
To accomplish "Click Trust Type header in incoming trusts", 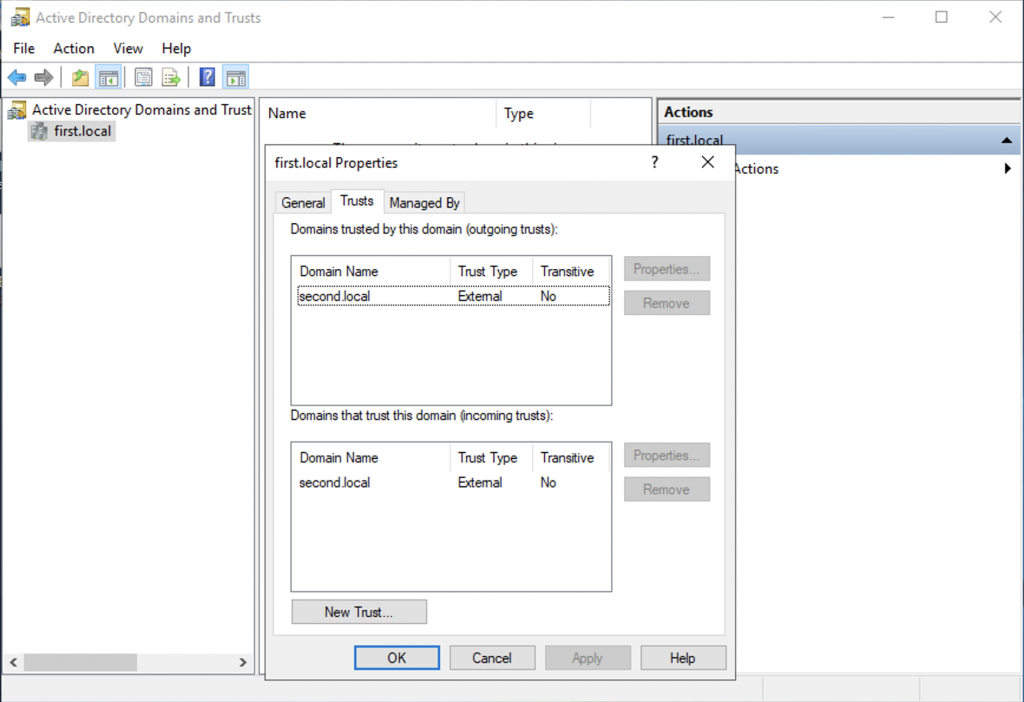I will 491,458.
